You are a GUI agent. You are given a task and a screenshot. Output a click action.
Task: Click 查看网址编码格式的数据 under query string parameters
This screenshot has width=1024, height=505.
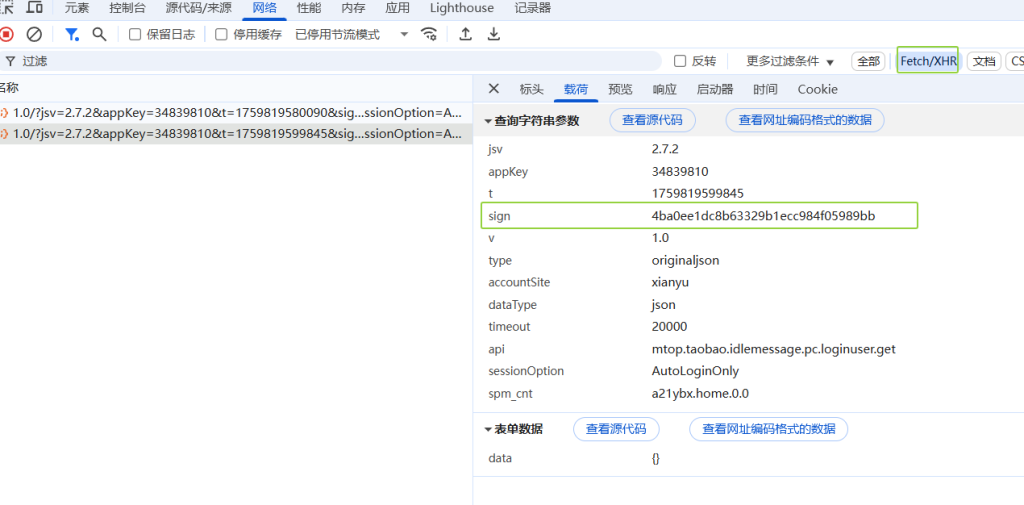tap(805, 120)
